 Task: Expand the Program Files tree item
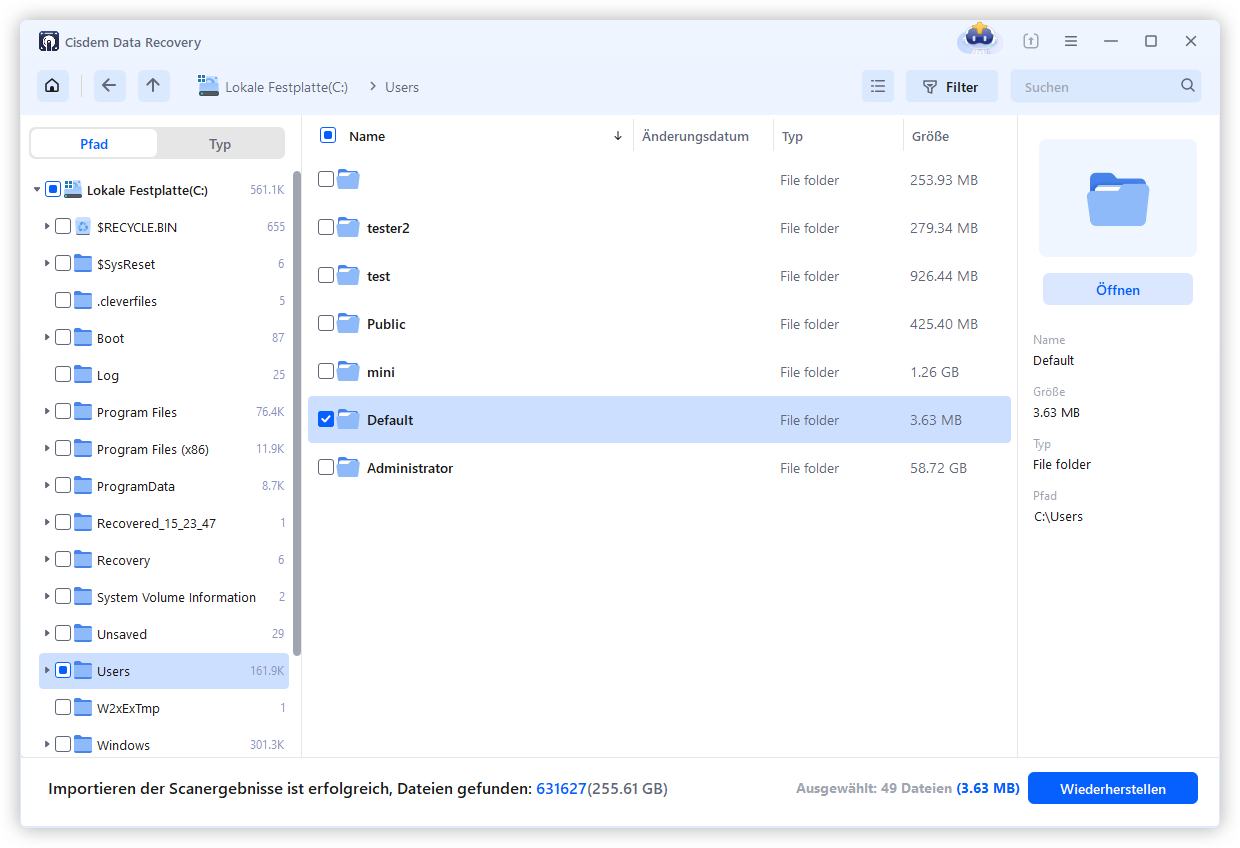click(46, 412)
